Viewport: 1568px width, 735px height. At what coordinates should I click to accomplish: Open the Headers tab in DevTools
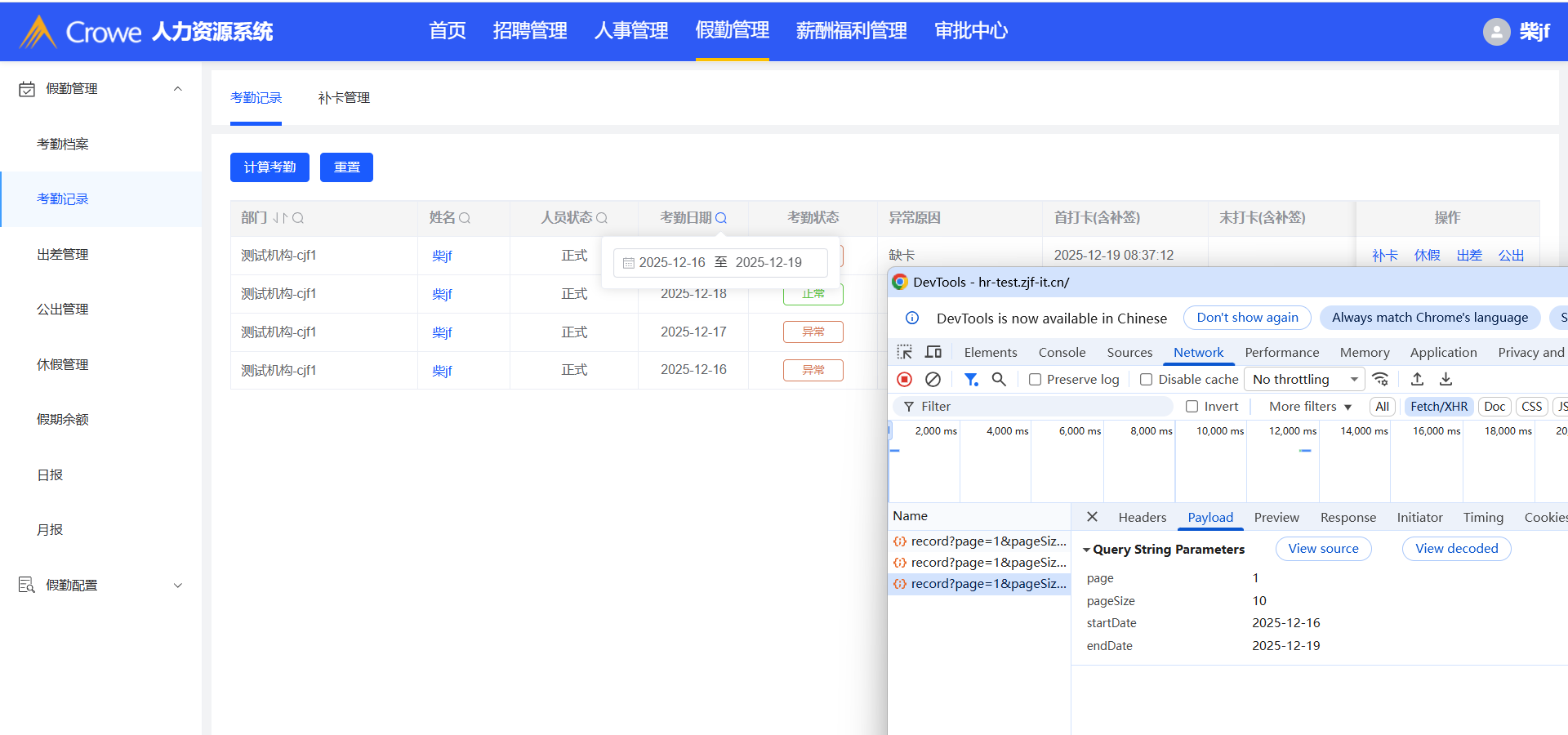click(1142, 518)
